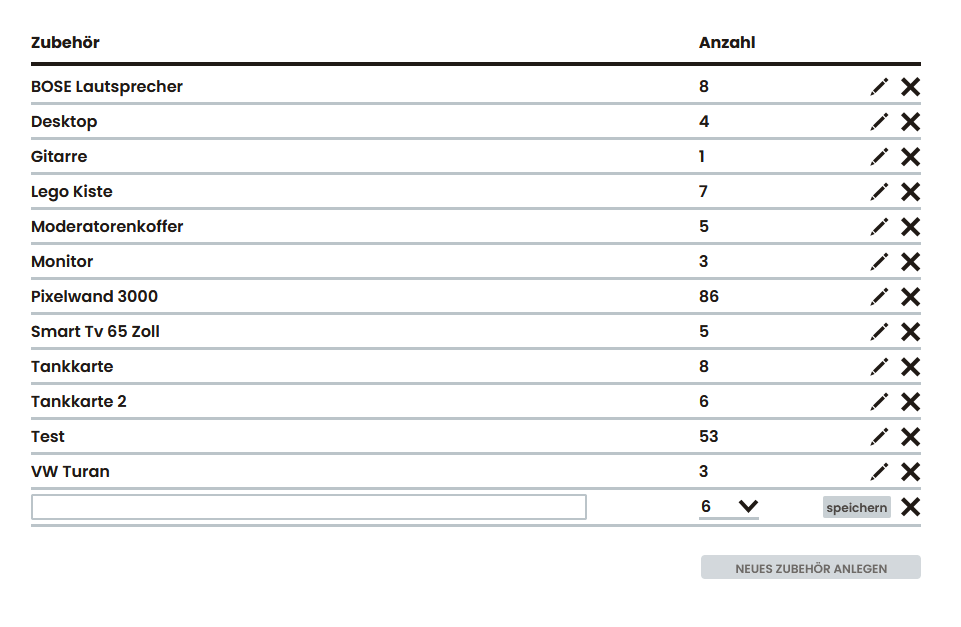Delete the VW Turan row
The width and height of the screenshot is (961, 627).
pos(911,471)
